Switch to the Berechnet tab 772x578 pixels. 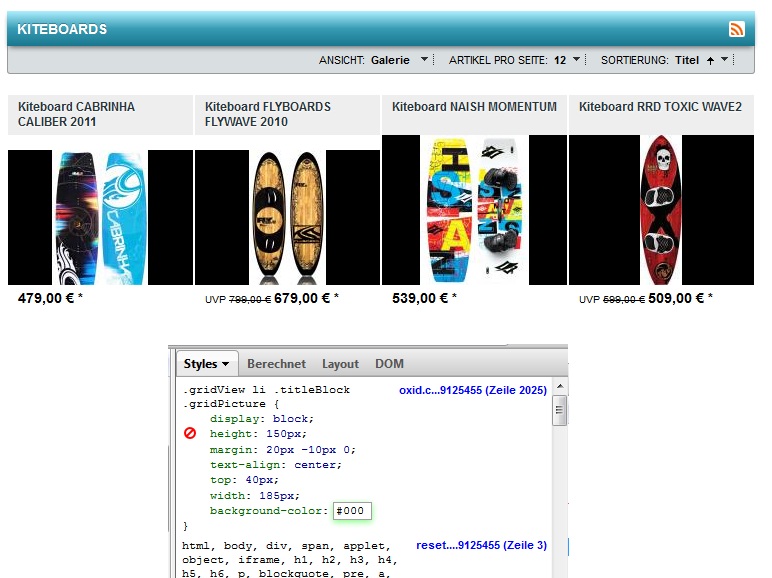click(x=276, y=364)
